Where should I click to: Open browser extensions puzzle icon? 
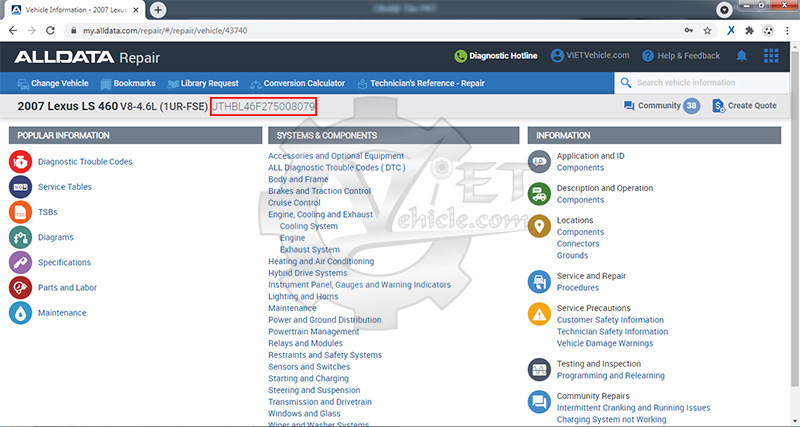[749, 31]
